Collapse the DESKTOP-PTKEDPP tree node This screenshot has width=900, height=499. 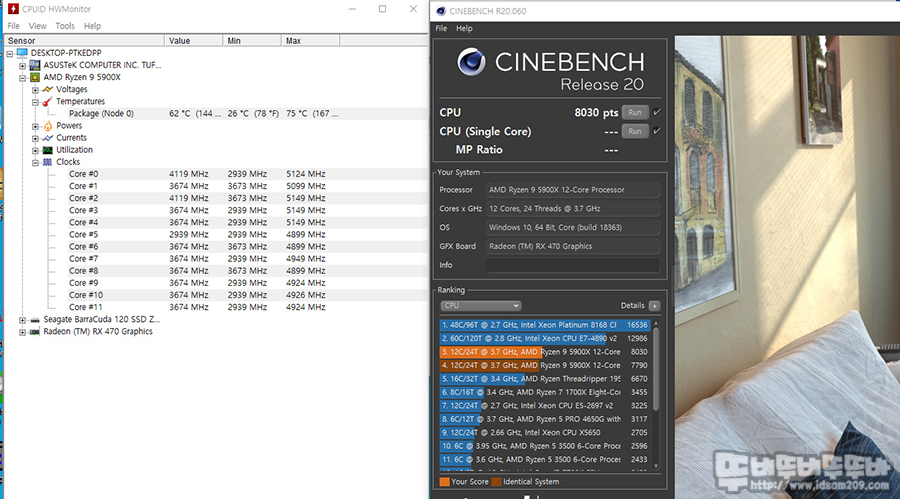tap(10, 53)
